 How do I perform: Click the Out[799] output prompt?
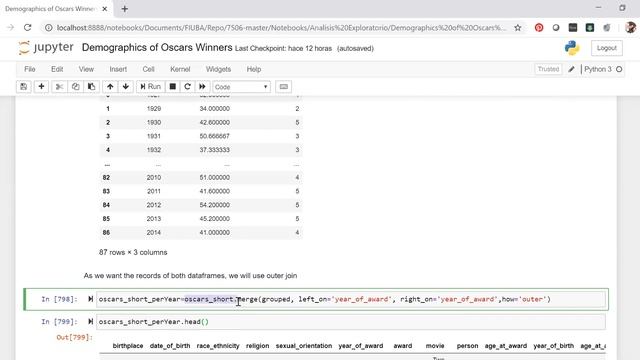coord(75,337)
